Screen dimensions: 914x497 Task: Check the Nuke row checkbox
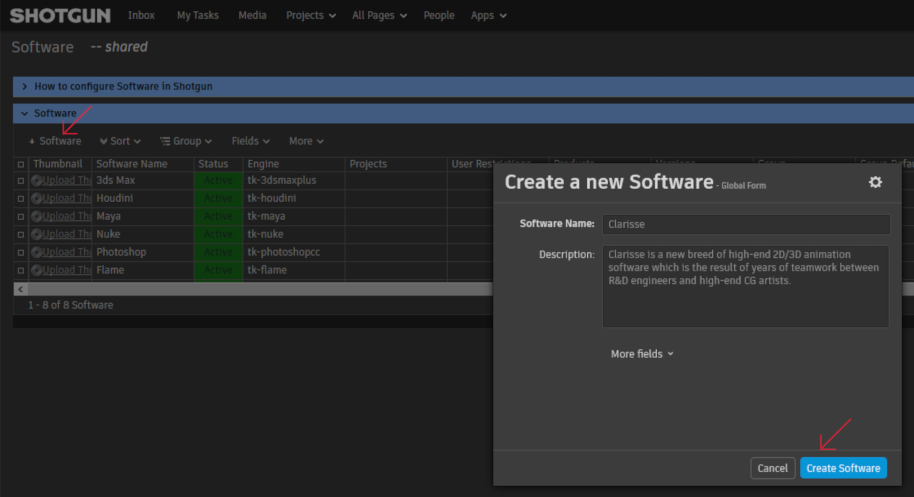click(x=21, y=234)
